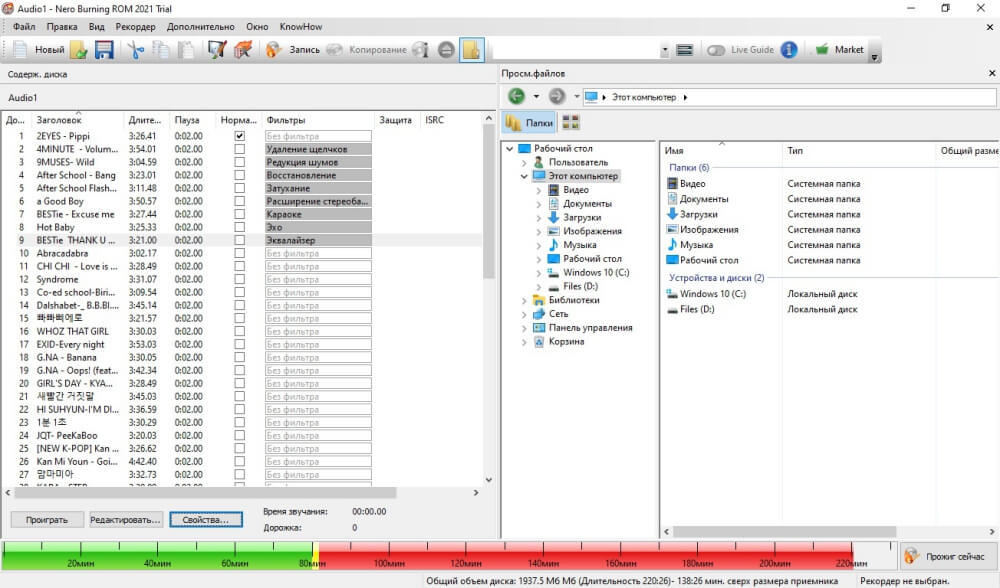The image size is (1000, 588).
Task: Open Загрузки folder in file list
Action: point(692,214)
